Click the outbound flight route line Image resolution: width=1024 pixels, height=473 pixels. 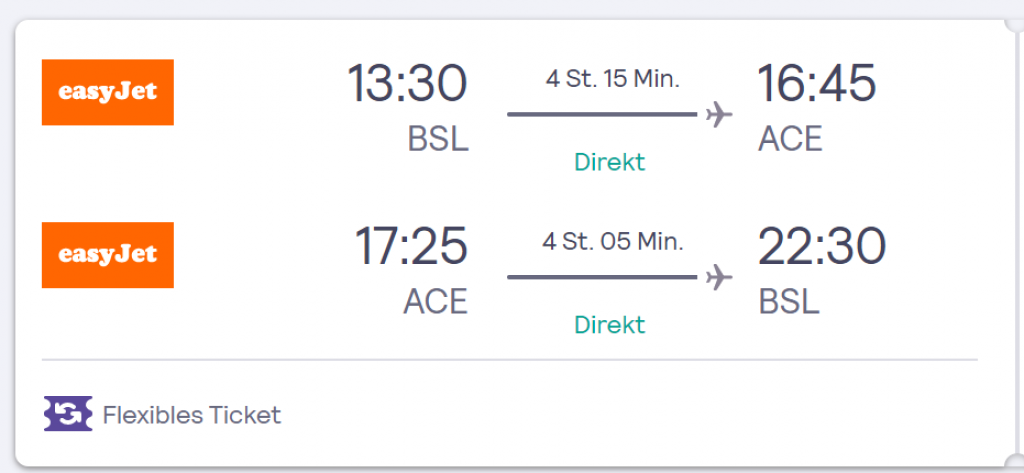[601, 114]
